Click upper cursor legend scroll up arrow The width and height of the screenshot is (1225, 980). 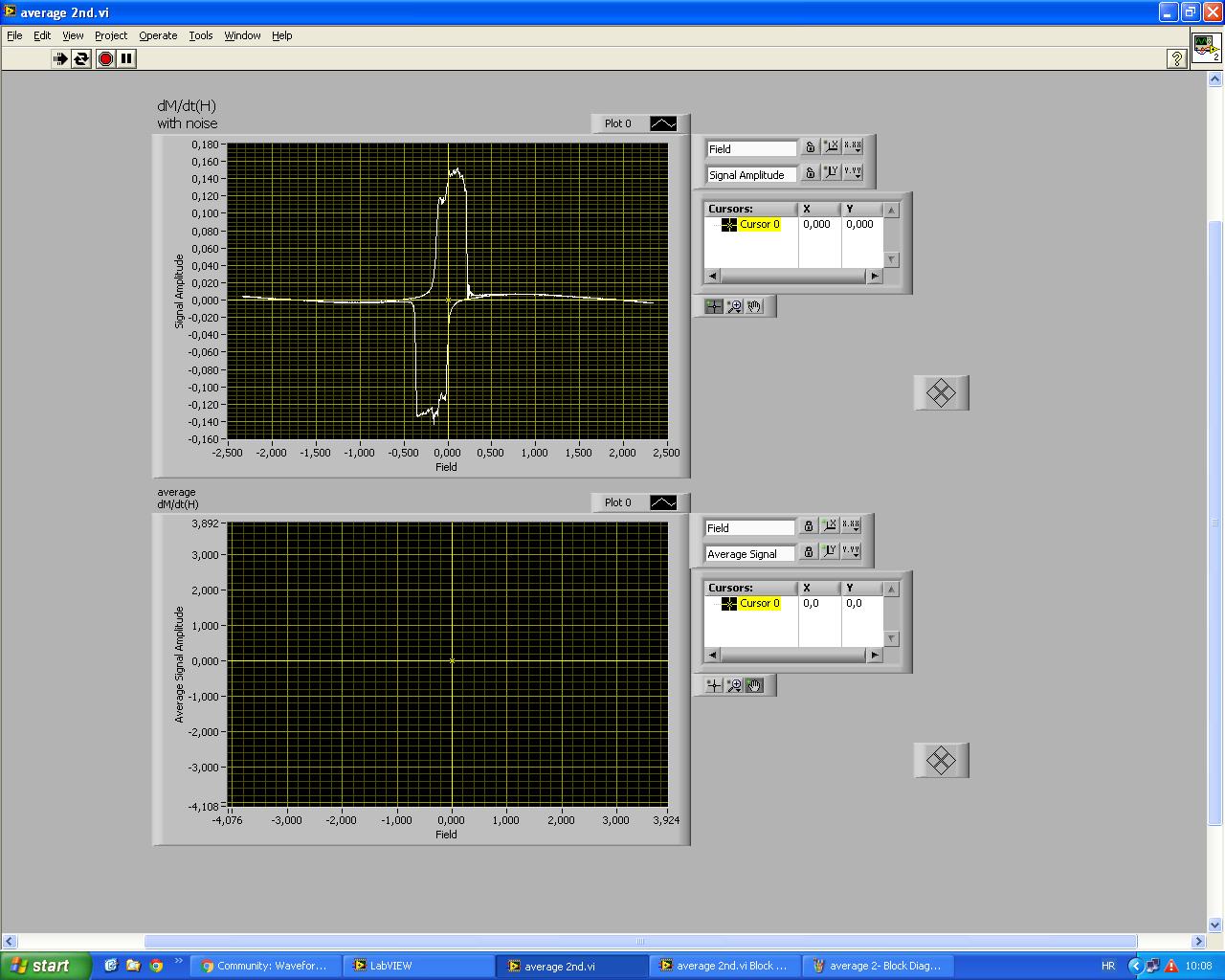tap(891, 210)
